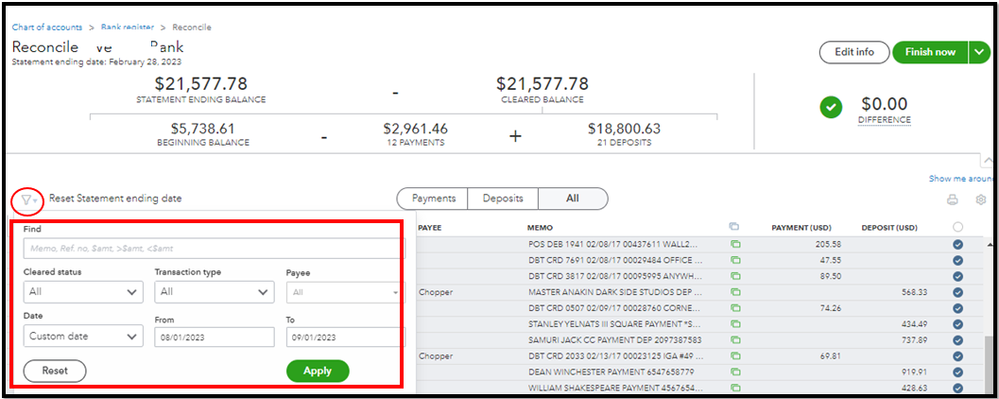Viewport: 999px width, 399px height.
Task: Open table settings gear icon
Action: coord(981,200)
